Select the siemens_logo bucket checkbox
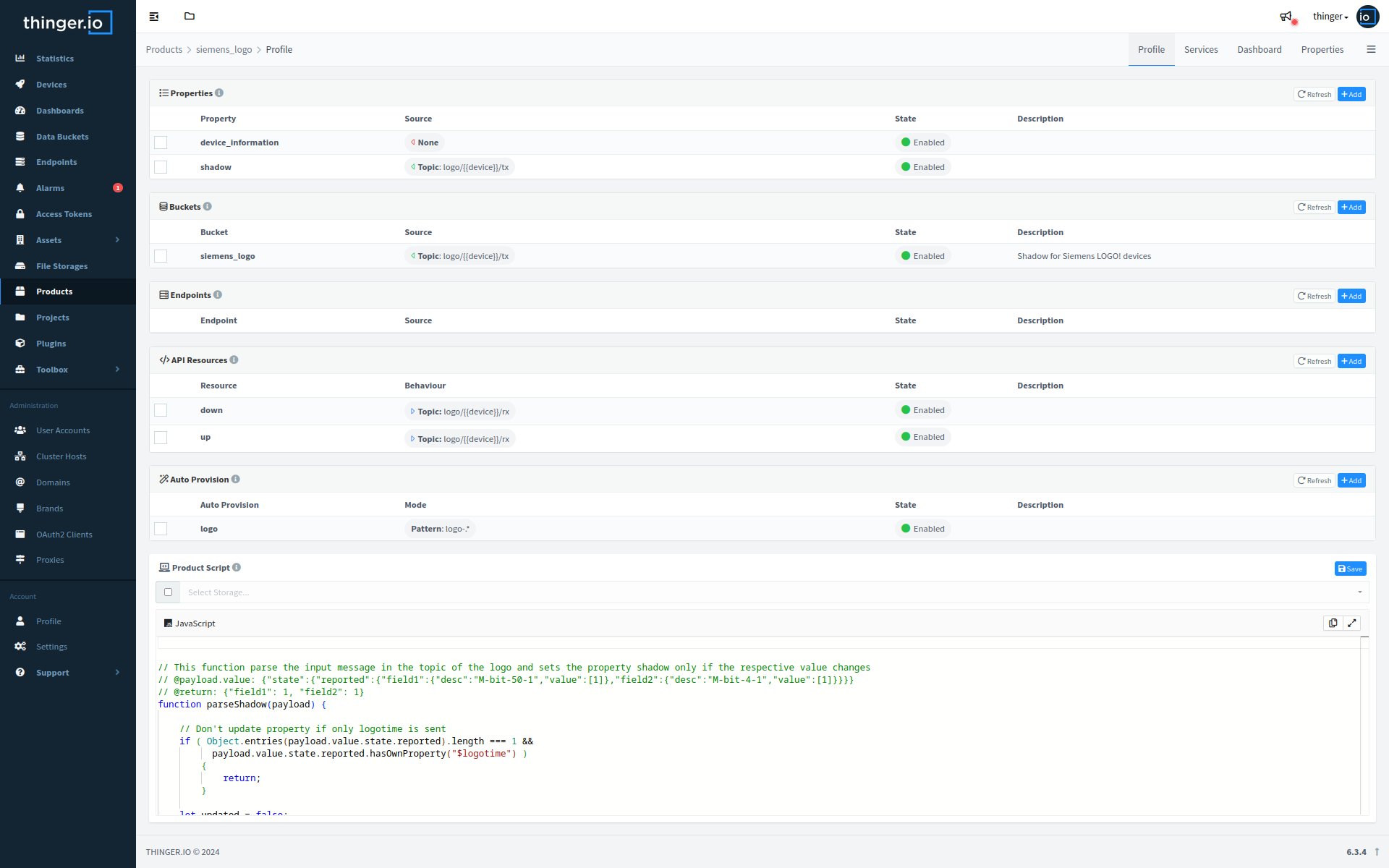 (161, 256)
